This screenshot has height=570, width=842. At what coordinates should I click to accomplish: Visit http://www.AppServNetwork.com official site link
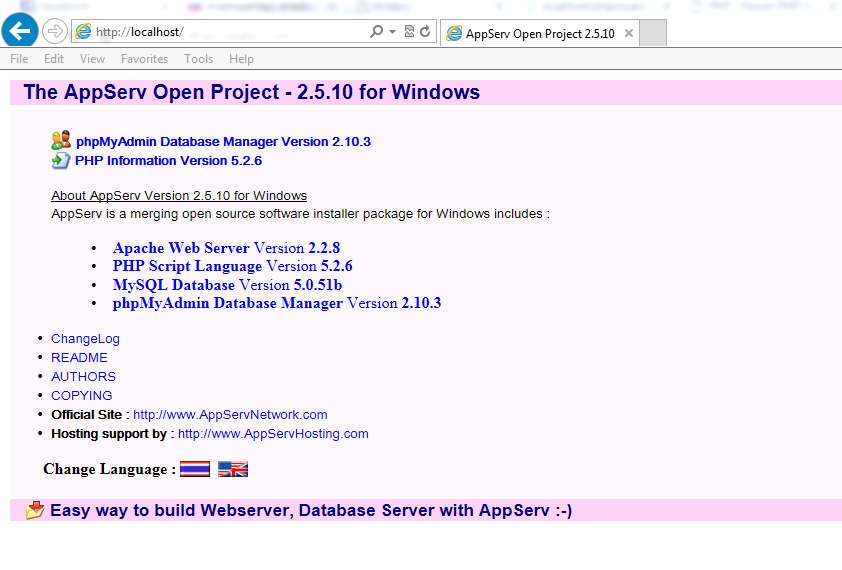point(230,415)
